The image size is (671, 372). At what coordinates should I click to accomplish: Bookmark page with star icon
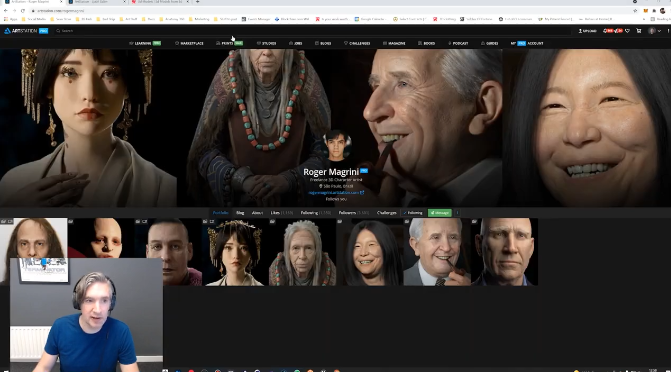click(x=635, y=11)
